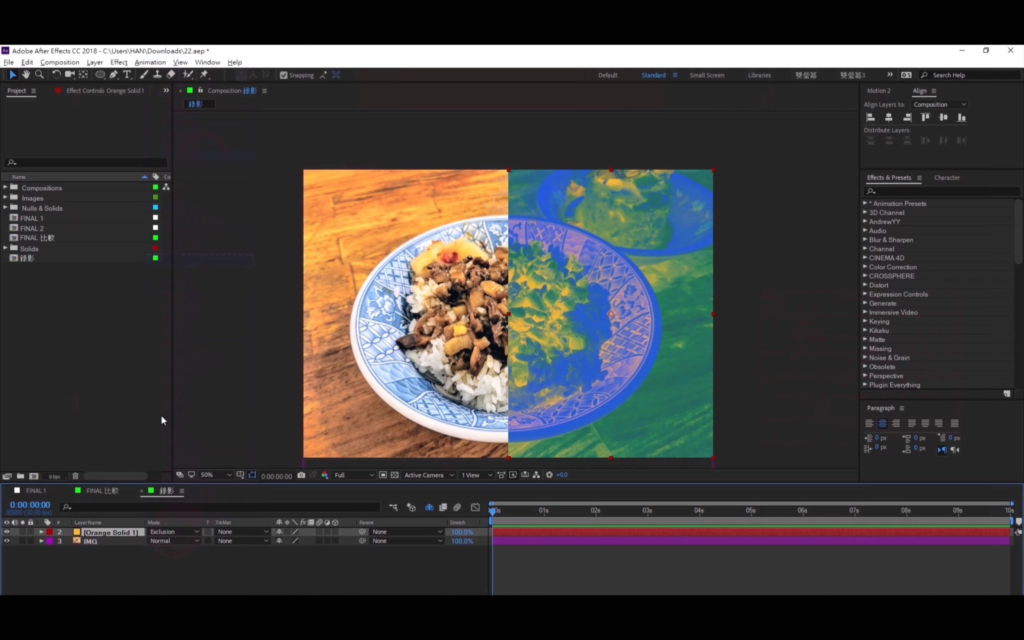Image resolution: width=1024 pixels, height=640 pixels.
Task: Open the viewer resolution dropdown set to Full
Action: click(x=354, y=475)
